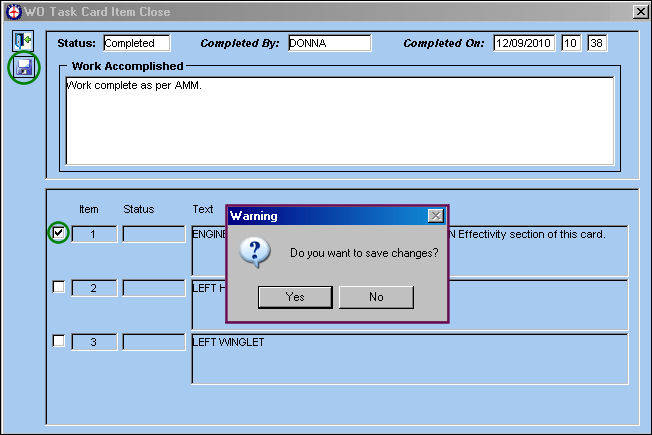Click the status field of item 1
652x435 pixels.
(x=154, y=234)
